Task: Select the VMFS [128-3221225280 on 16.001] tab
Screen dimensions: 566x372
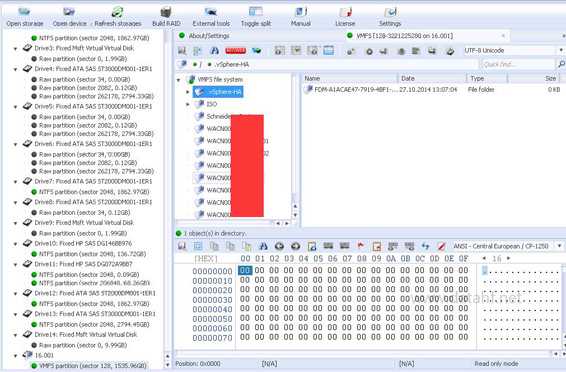Action: pyautogui.click(x=404, y=36)
